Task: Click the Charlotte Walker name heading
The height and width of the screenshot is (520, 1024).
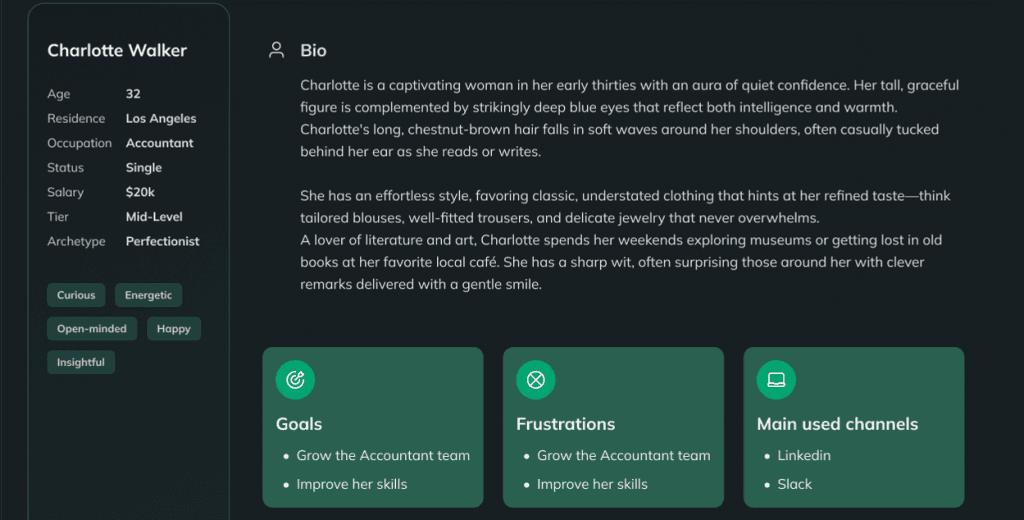Action: tap(117, 50)
